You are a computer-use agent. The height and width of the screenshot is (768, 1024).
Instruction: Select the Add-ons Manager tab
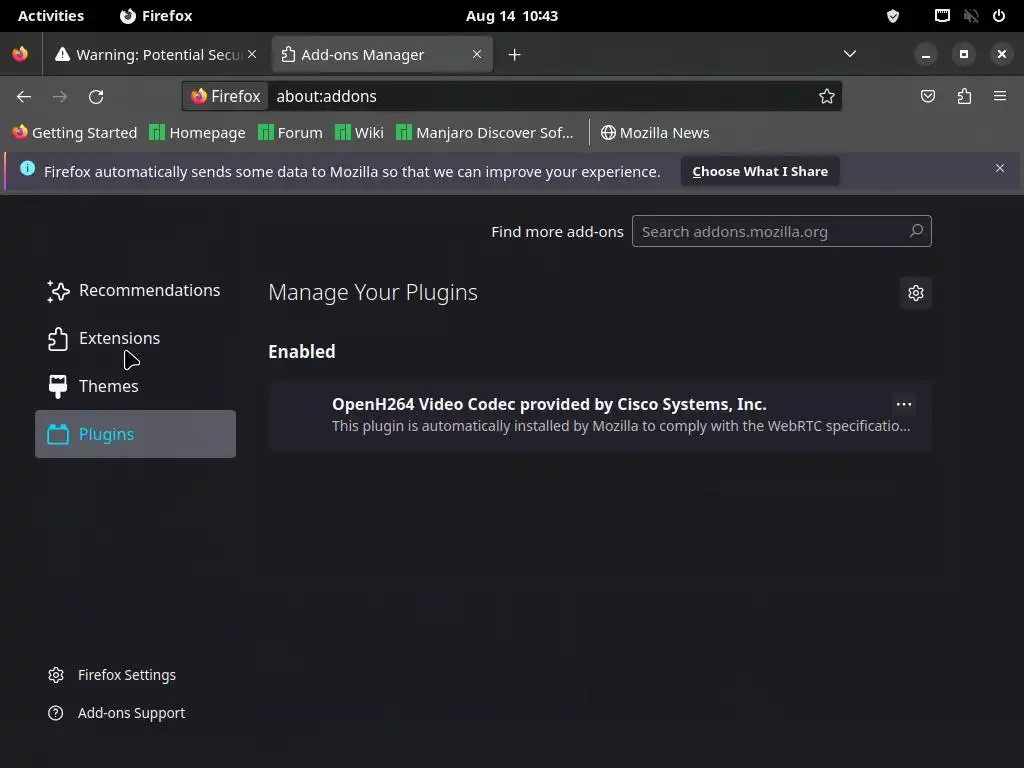pos(382,55)
